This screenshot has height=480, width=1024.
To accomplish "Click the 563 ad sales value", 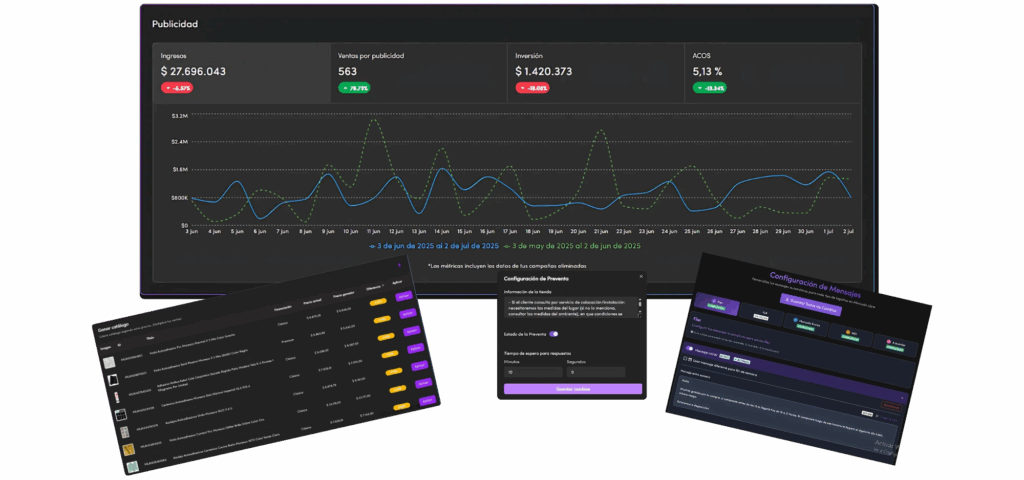I will pyautogui.click(x=347, y=71).
